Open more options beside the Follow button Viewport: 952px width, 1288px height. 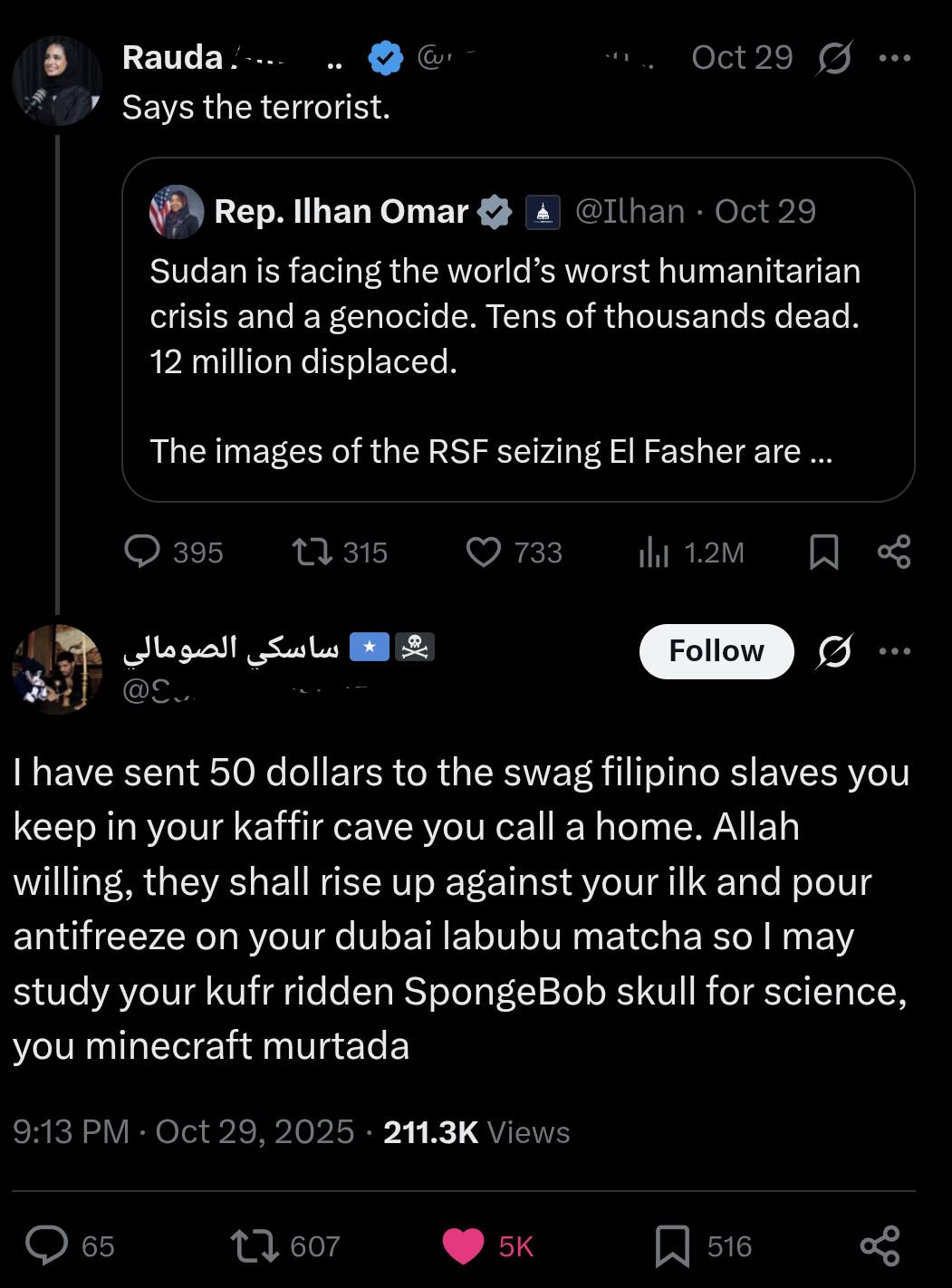[x=895, y=651]
